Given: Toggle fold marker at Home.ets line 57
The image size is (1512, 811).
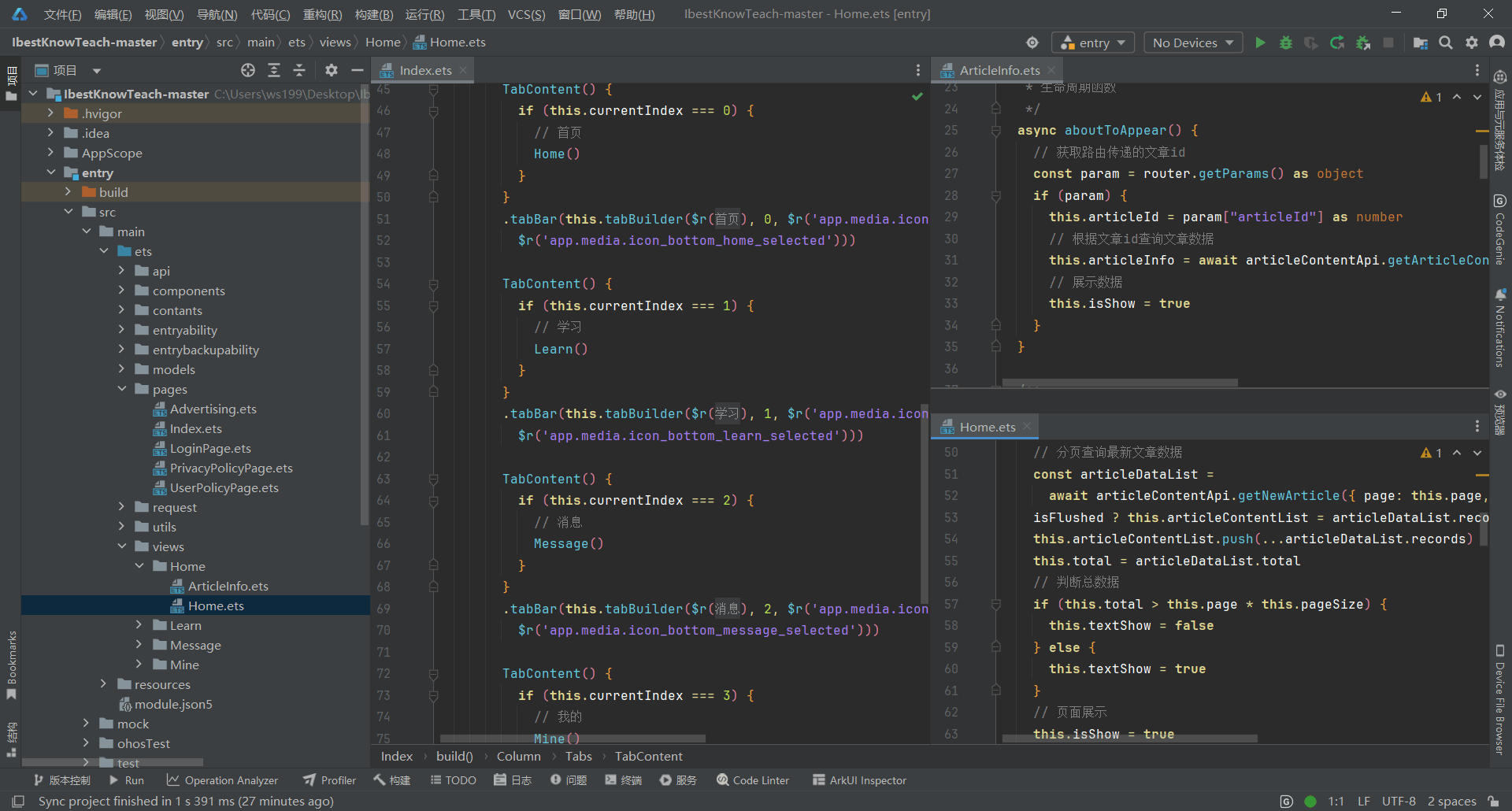Looking at the screenshot, I should [995, 605].
